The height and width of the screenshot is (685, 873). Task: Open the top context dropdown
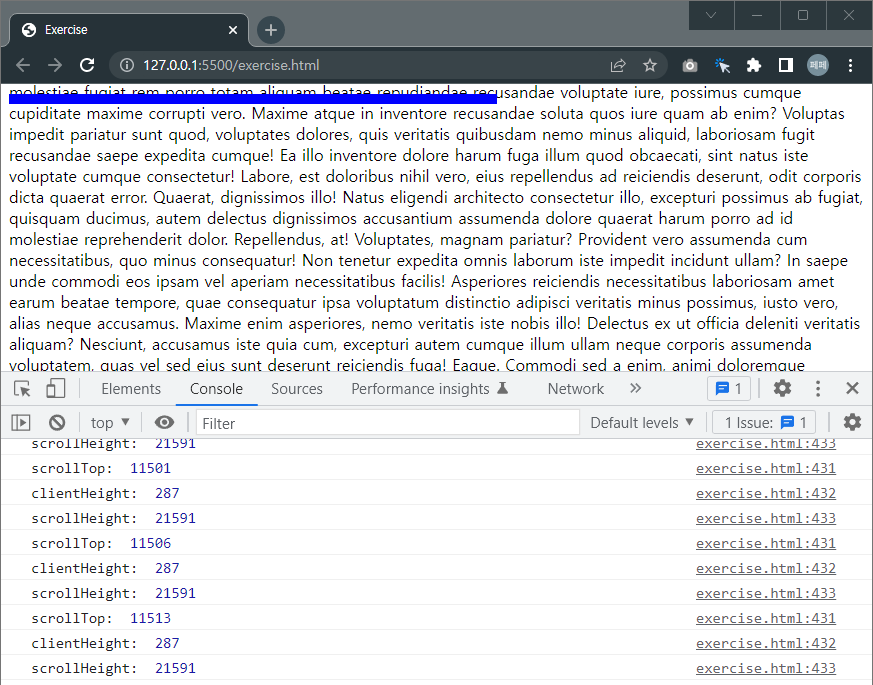[x=110, y=423]
